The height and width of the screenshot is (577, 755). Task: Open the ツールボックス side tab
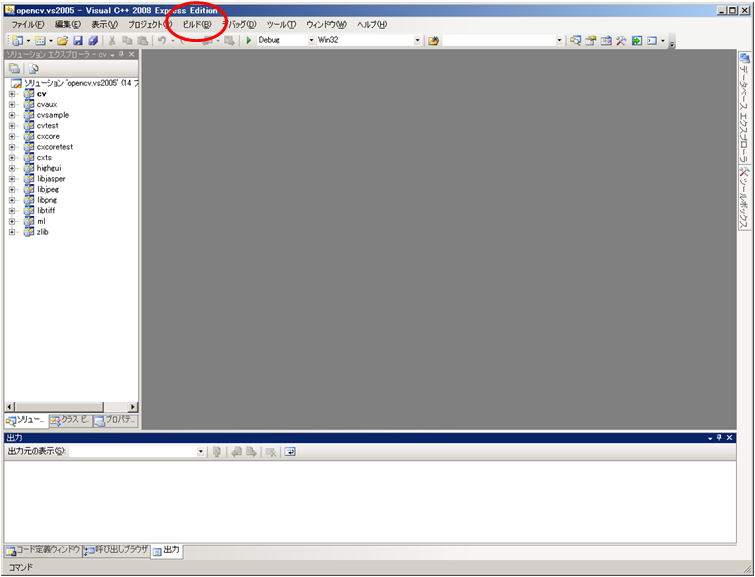pos(745,198)
